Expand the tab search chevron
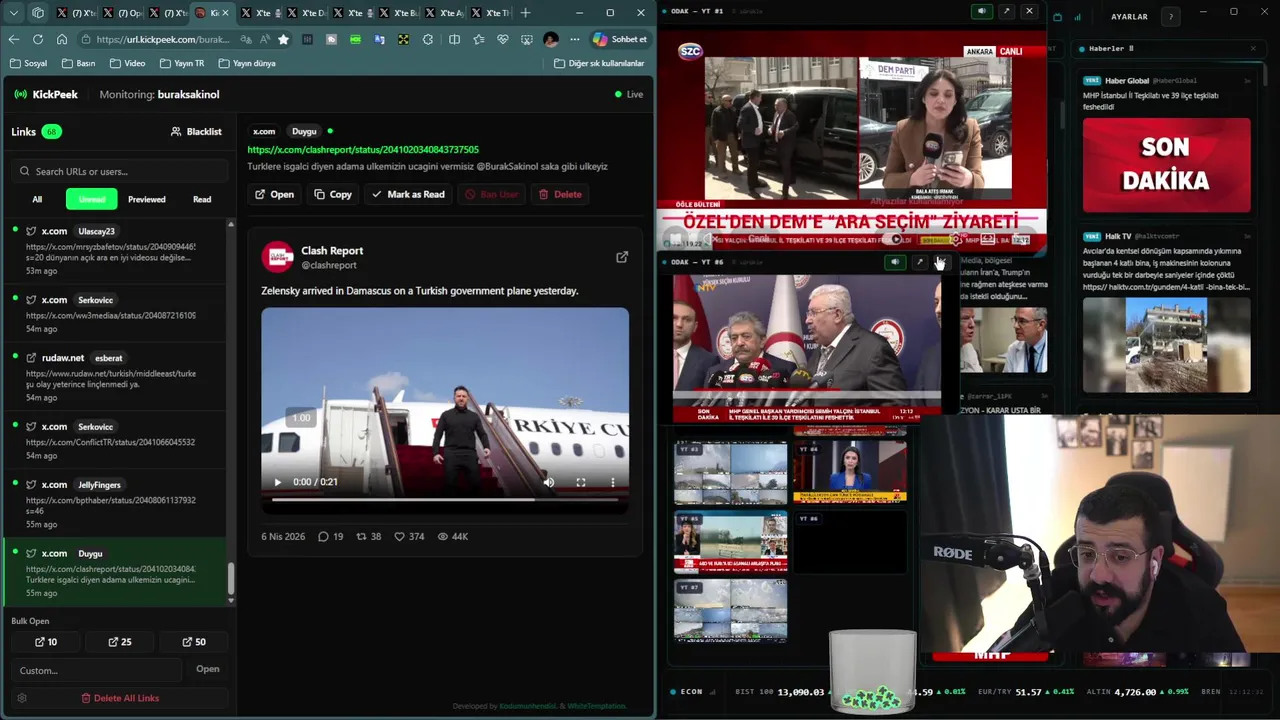 (x=13, y=13)
